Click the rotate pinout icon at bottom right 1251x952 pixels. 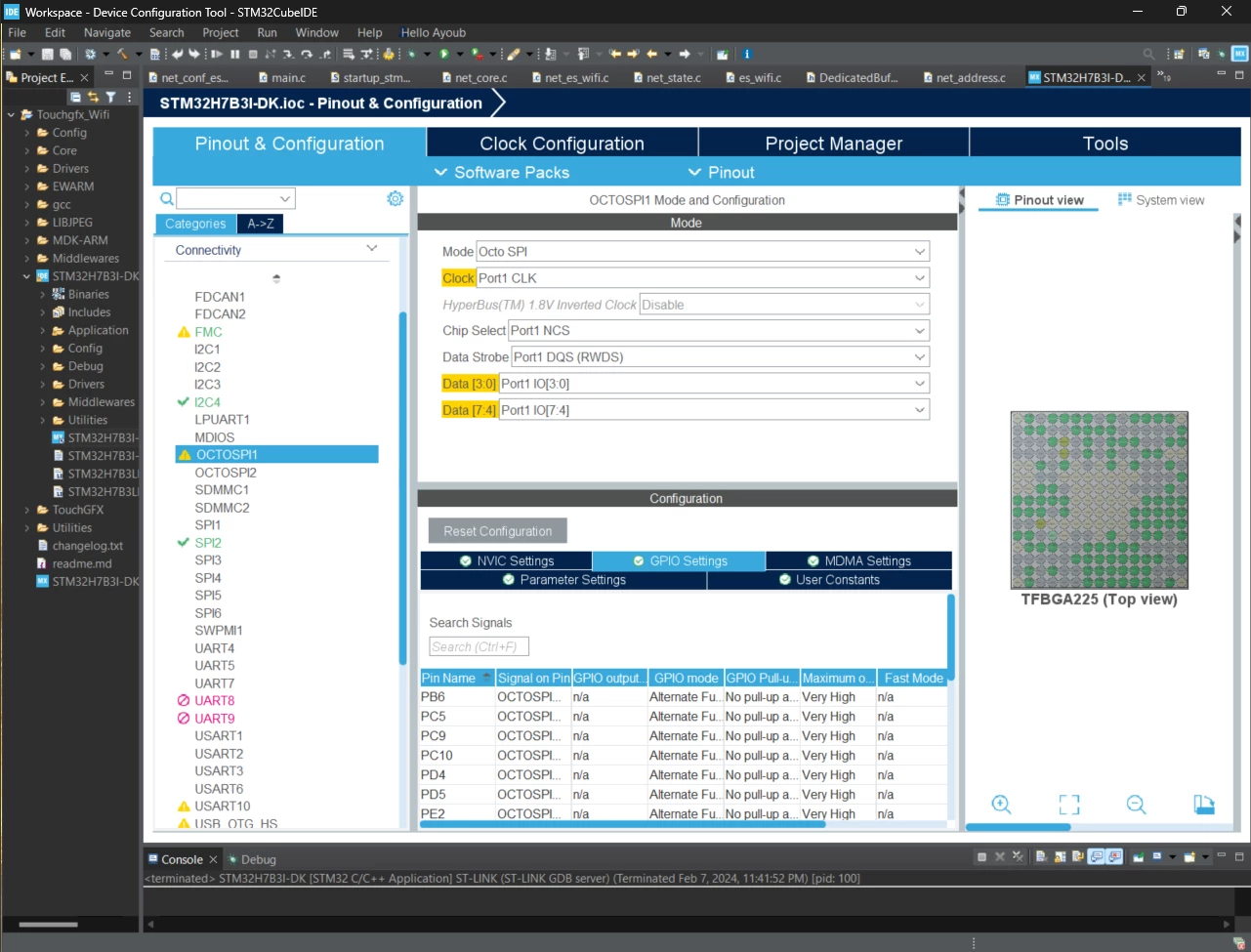point(1204,804)
